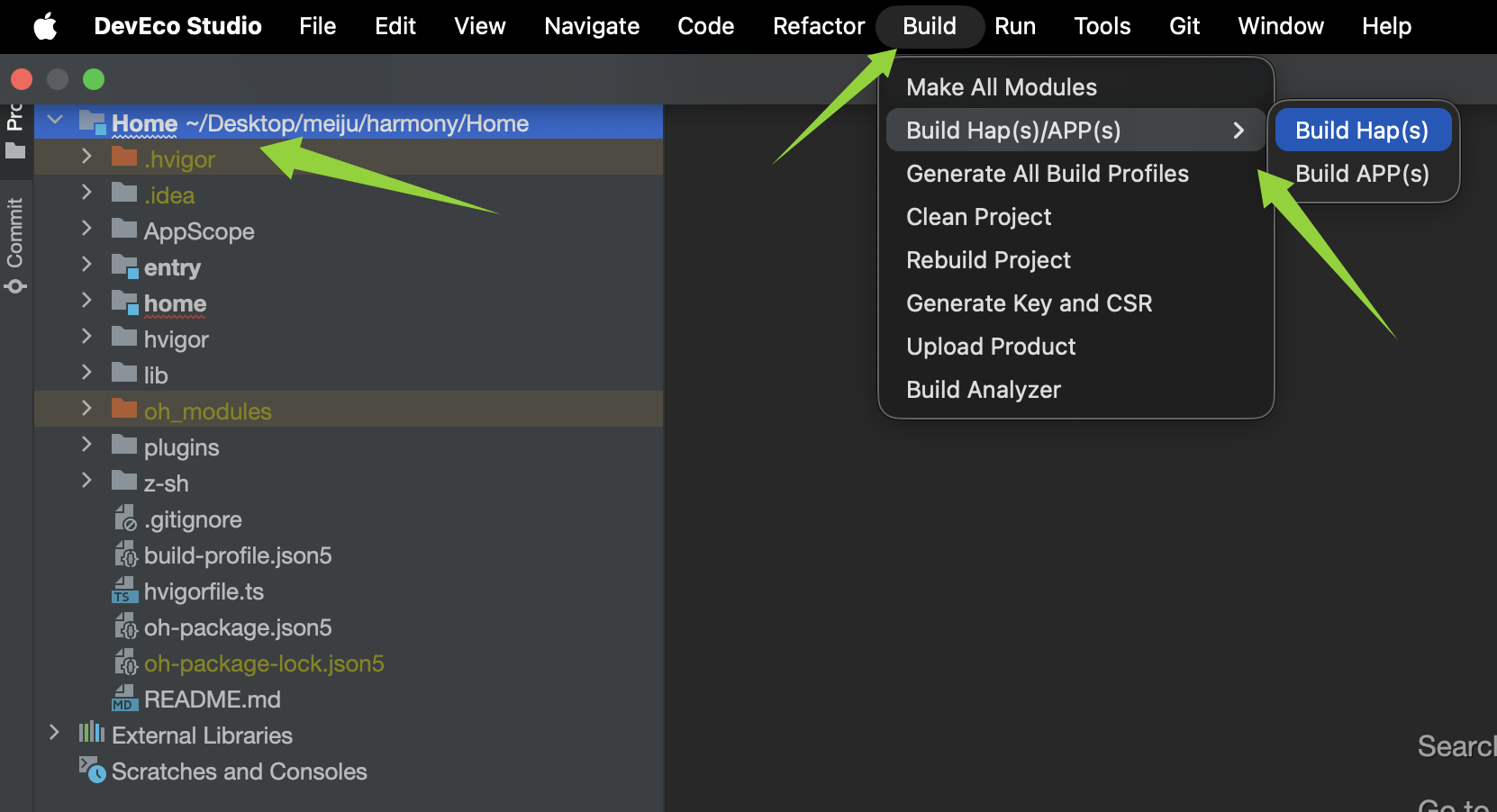
Task: Click the .hvigor orange folder icon
Action: click(x=124, y=157)
